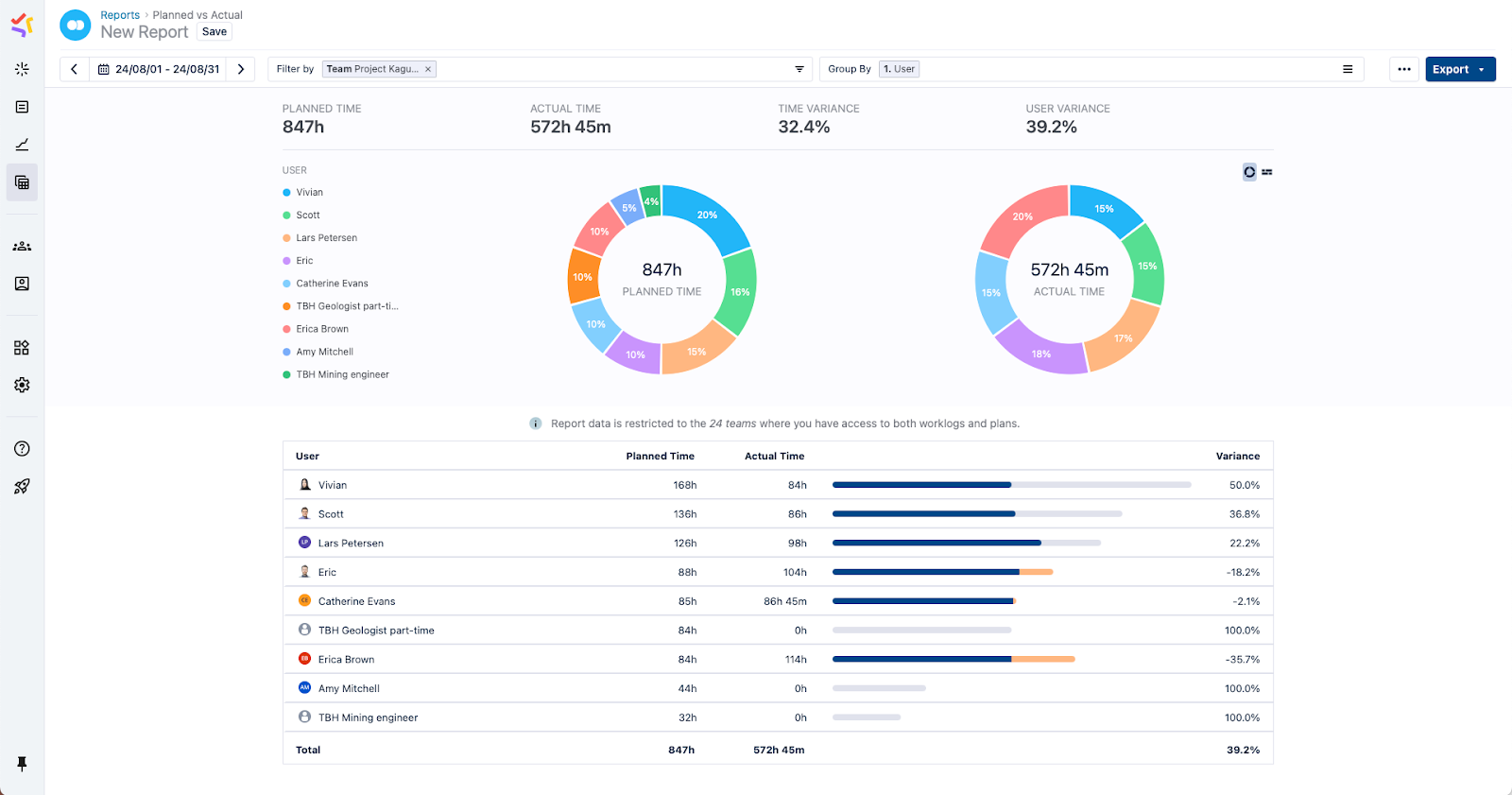This screenshot has height=795, width=1512.
Task: Open the Apps grid icon in the sidebar
Action: 22,348
